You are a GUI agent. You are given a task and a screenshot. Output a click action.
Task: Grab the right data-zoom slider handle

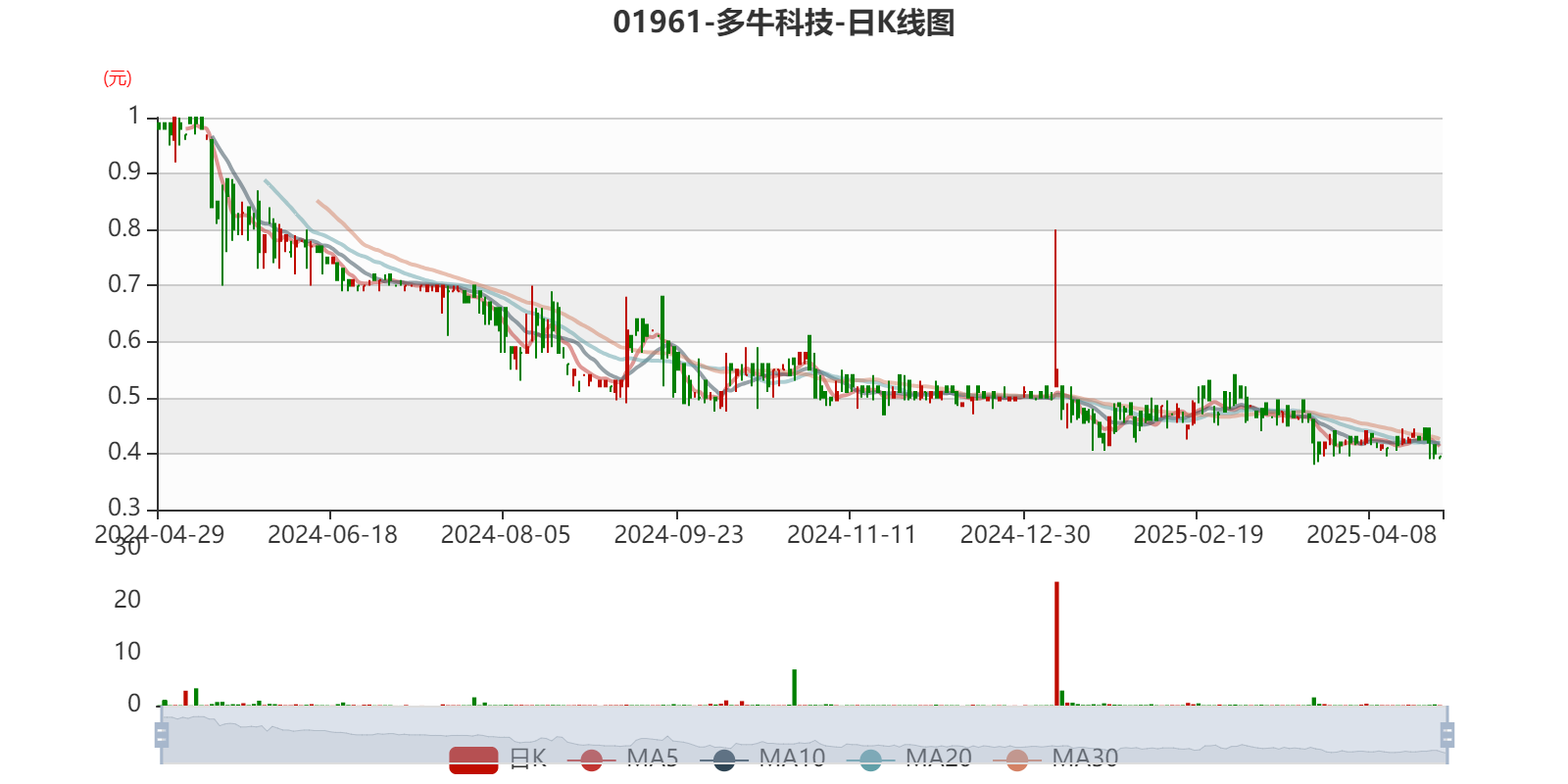point(1447,735)
